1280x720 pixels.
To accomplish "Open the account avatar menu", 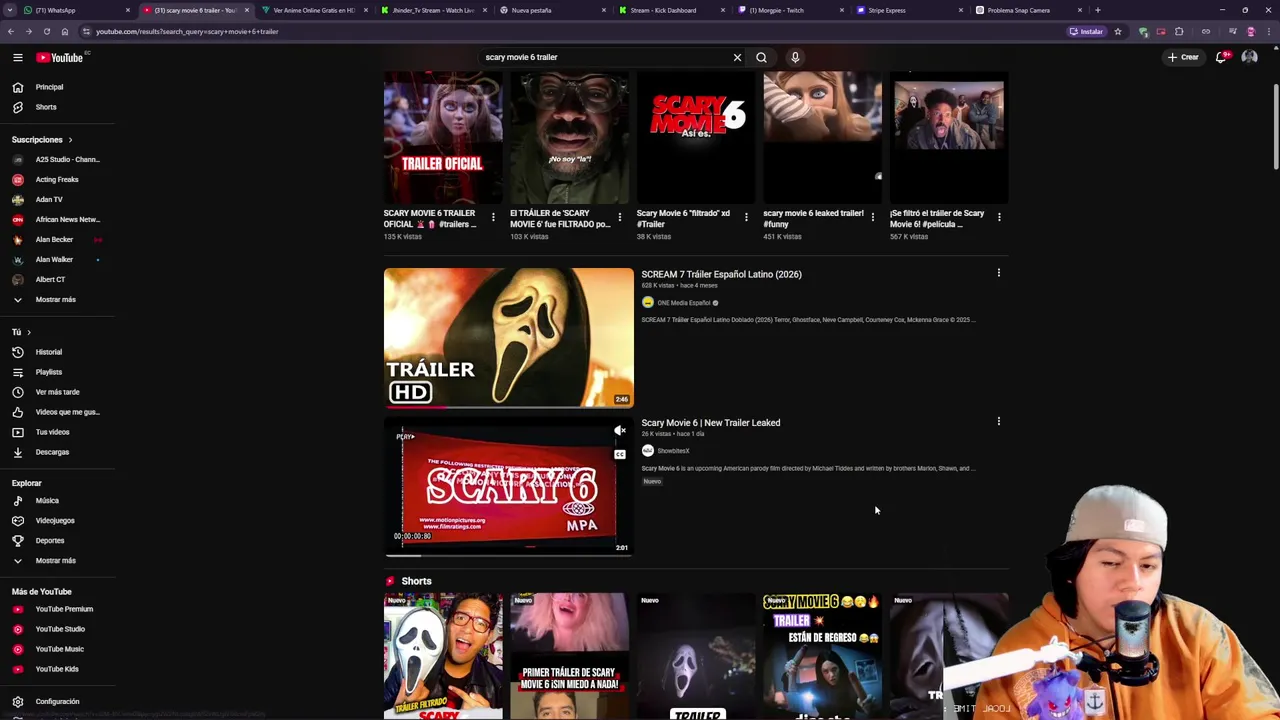I will tap(1249, 57).
